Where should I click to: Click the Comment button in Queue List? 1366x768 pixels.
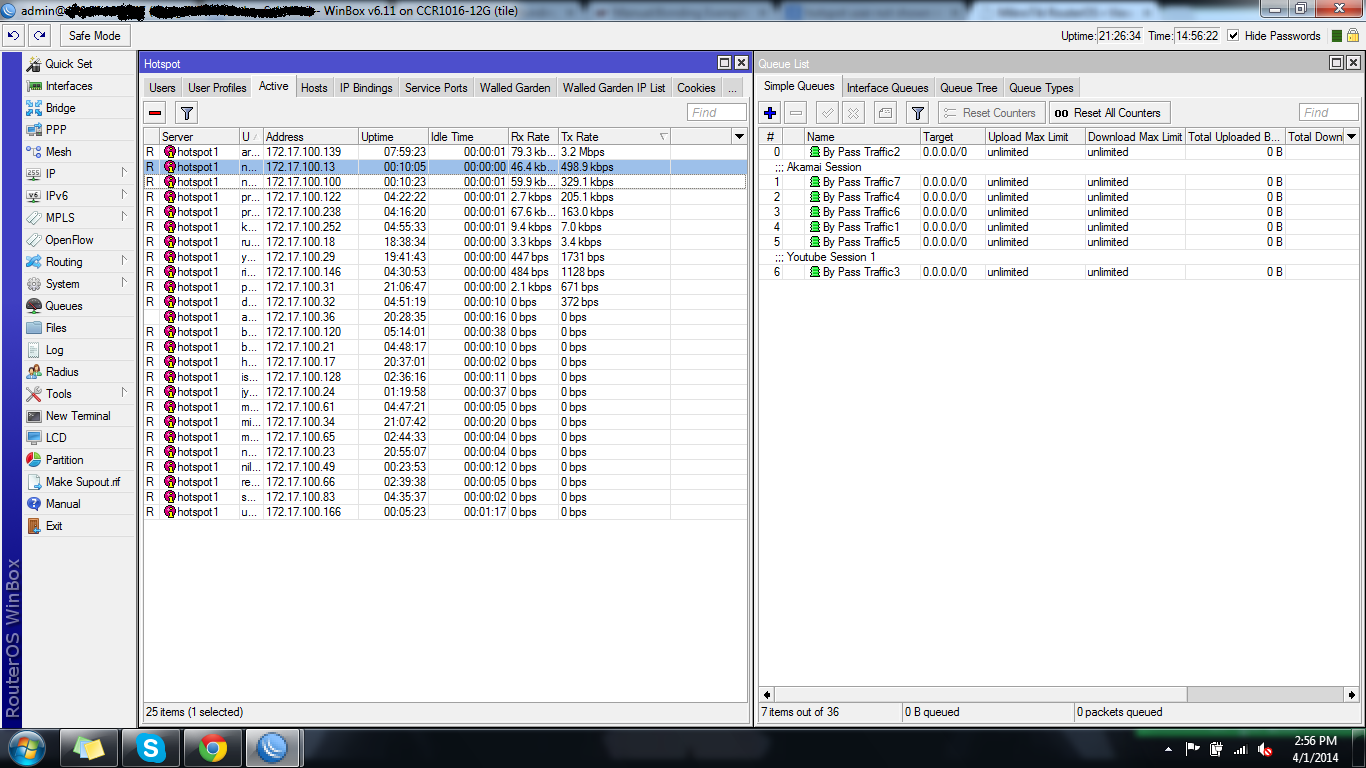click(885, 113)
